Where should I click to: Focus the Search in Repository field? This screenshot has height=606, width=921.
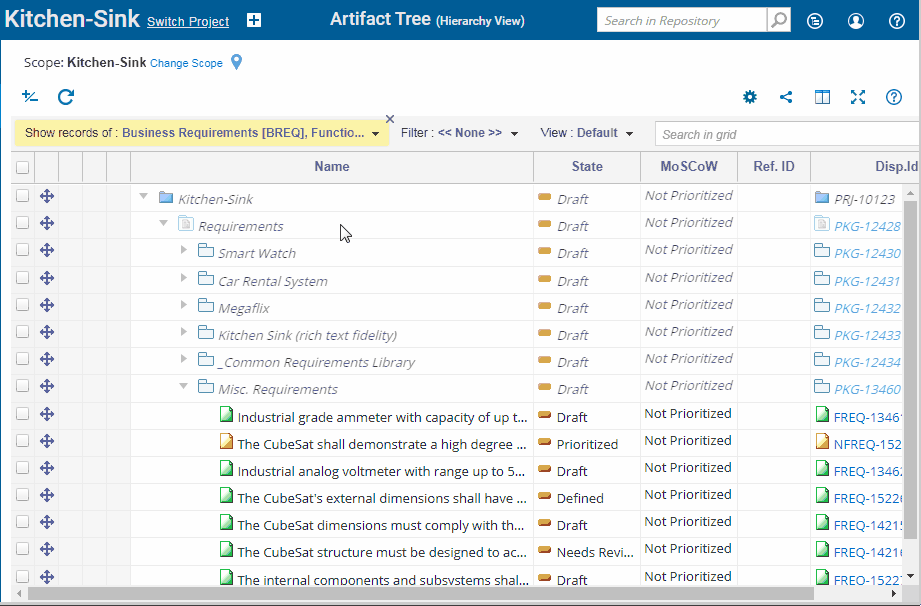click(682, 21)
